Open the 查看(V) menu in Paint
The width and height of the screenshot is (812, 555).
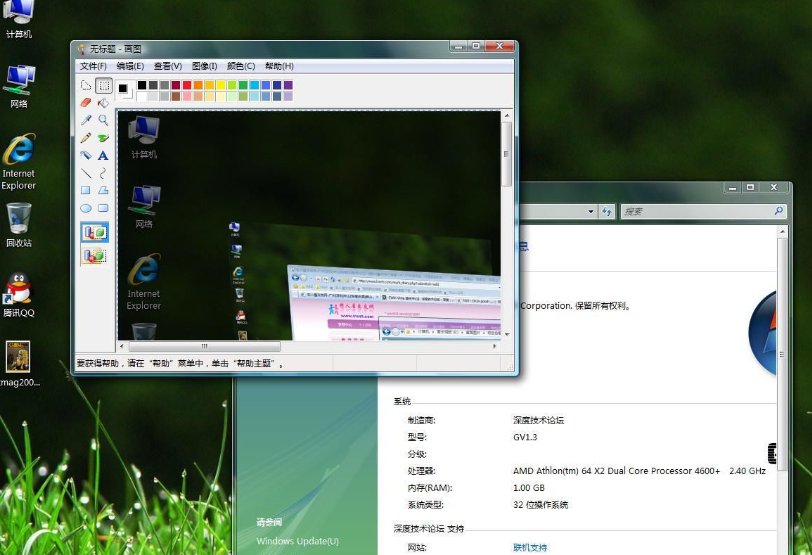tap(168, 66)
